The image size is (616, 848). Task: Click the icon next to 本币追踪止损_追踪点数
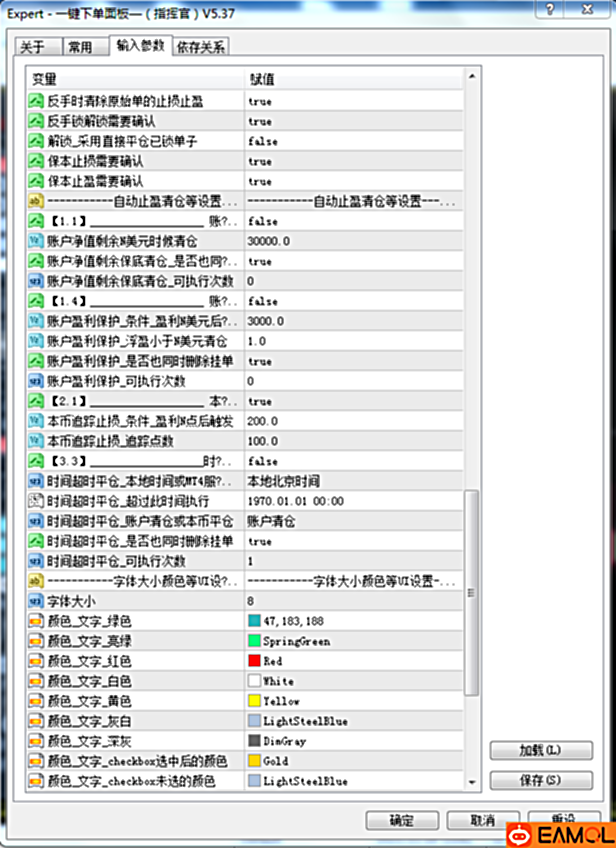[x=37, y=441]
